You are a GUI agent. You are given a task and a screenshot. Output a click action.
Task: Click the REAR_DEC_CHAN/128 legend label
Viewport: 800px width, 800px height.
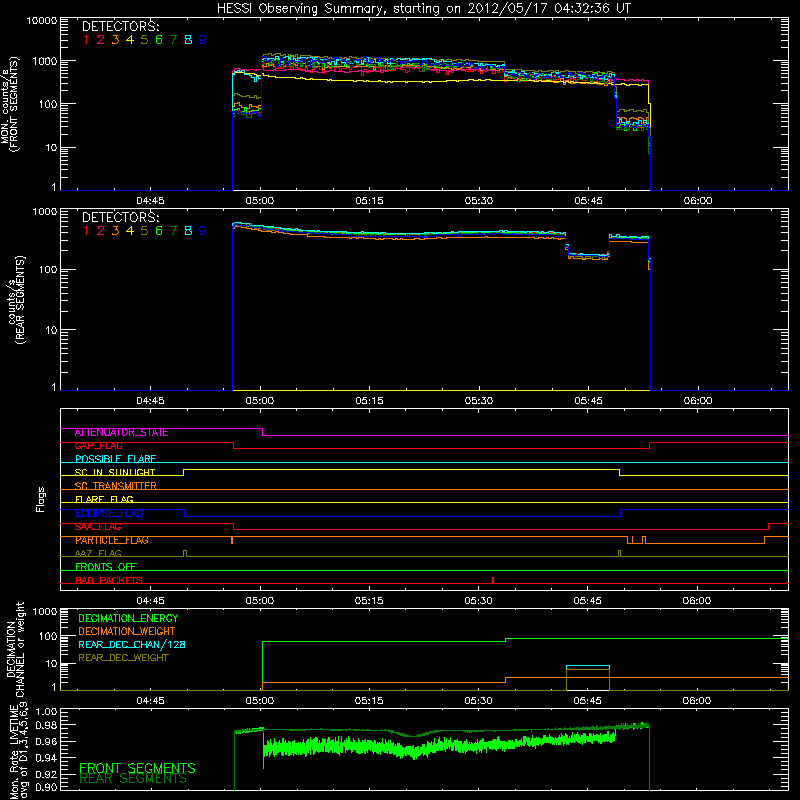[132, 644]
